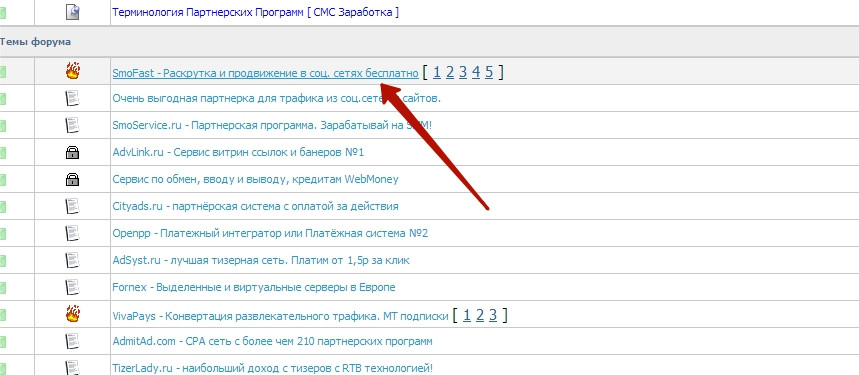Click the pinned icon beside 'Терминология Партнерских Программ'
This screenshot has height=375, width=859.
tap(72, 11)
